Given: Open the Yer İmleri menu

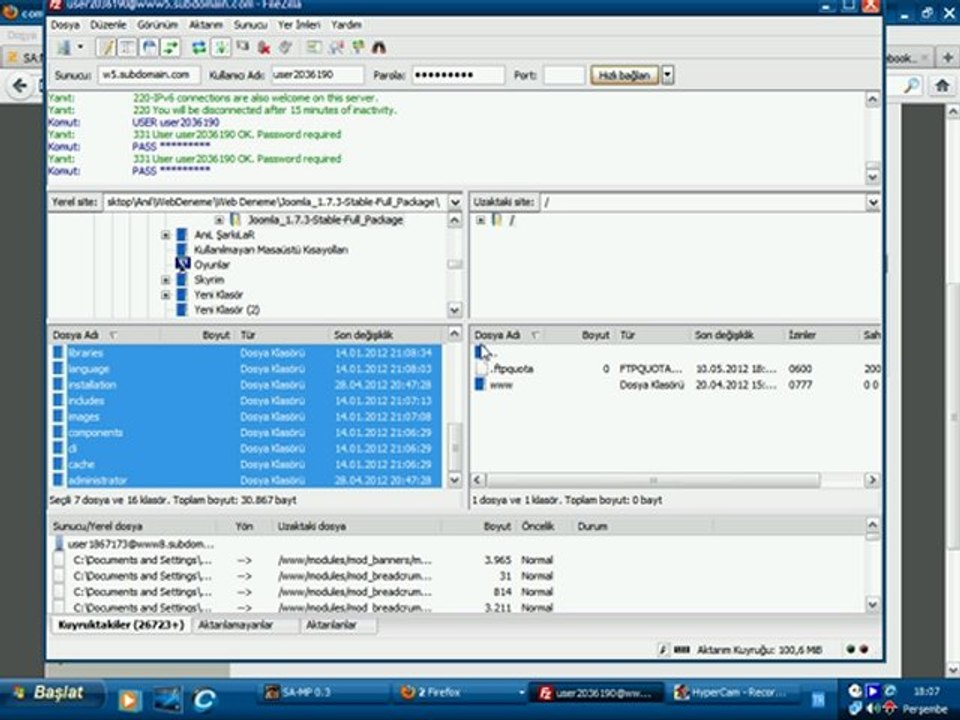Looking at the screenshot, I should tap(299, 24).
